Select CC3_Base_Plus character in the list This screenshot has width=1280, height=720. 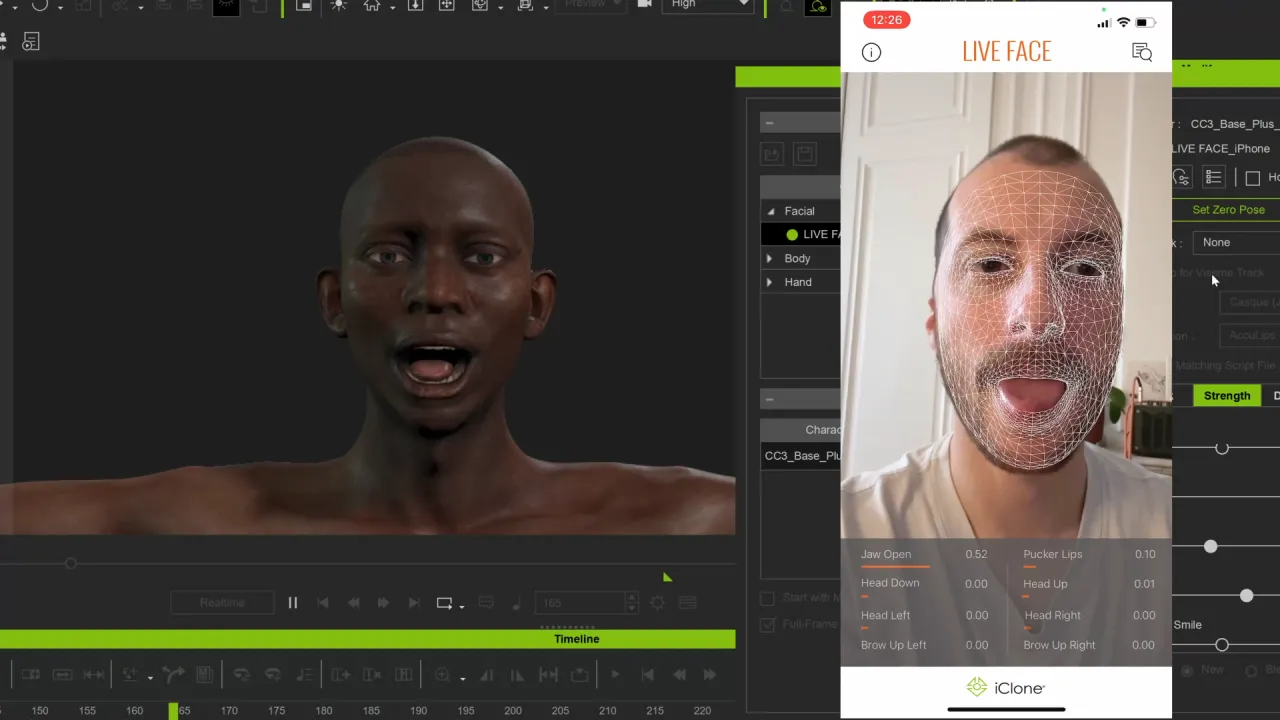[802, 456]
